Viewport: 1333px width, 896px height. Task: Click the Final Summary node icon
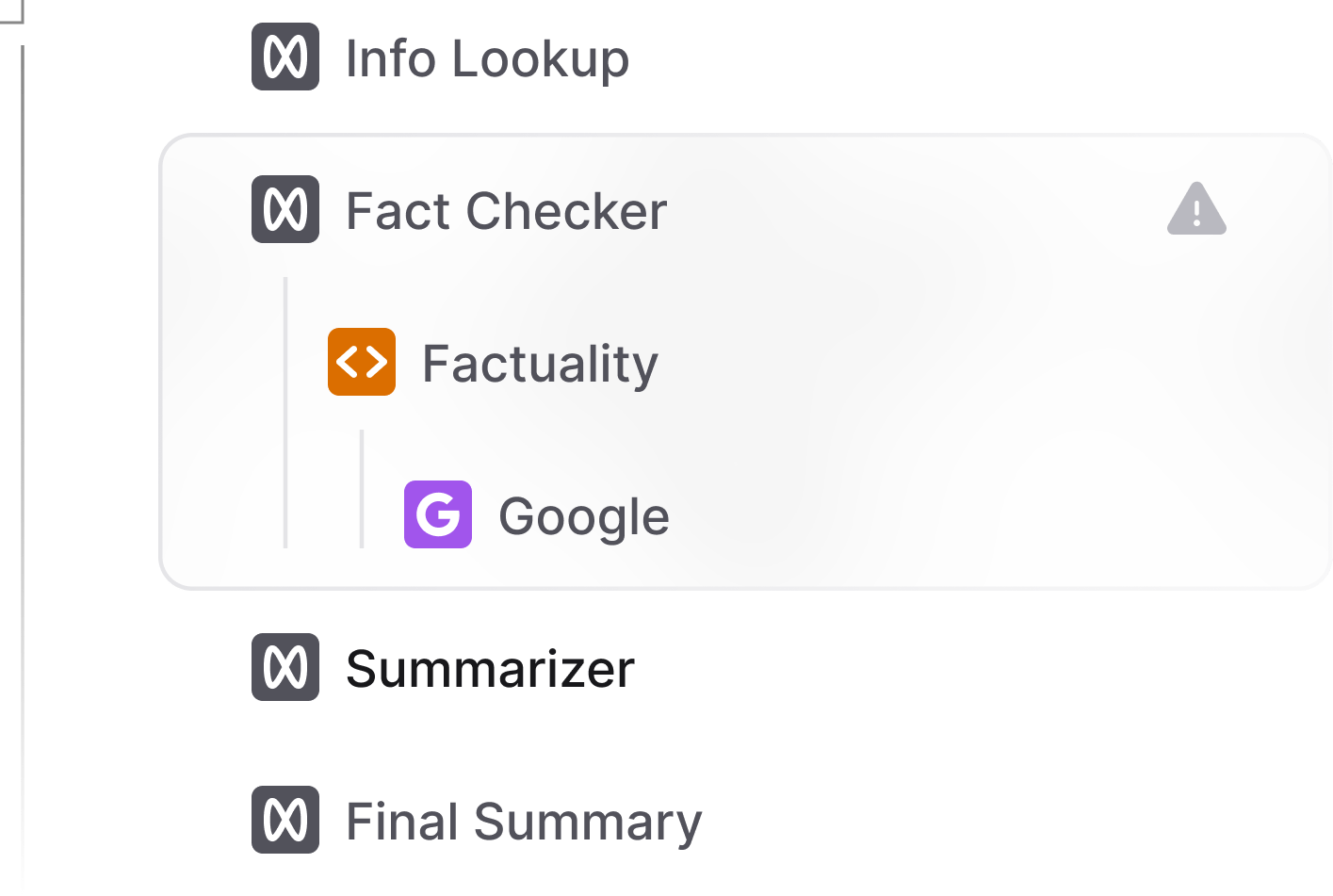pos(285,820)
